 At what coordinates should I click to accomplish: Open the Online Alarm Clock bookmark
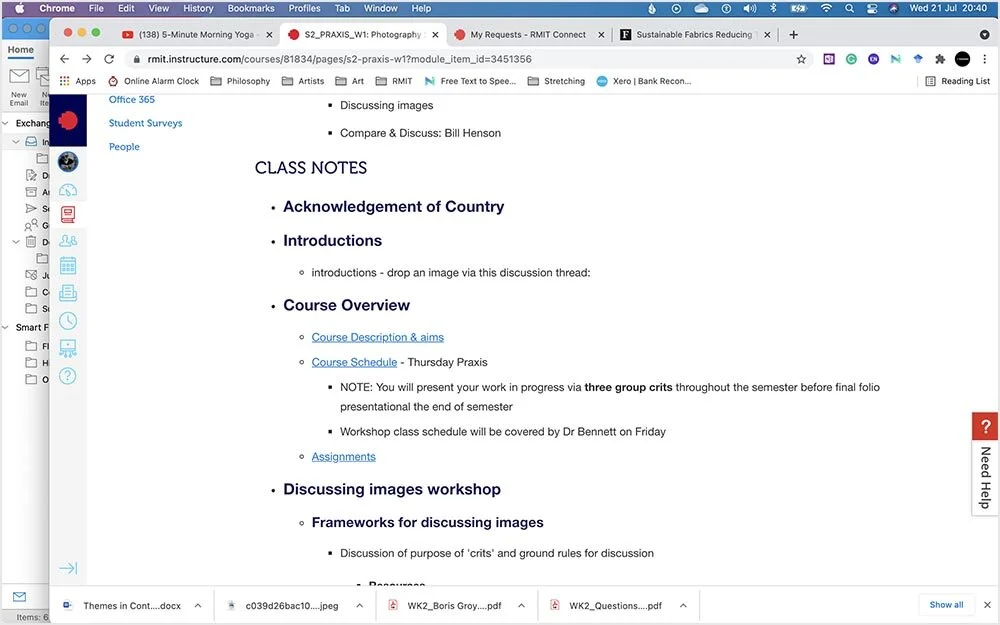pyautogui.click(x=153, y=81)
